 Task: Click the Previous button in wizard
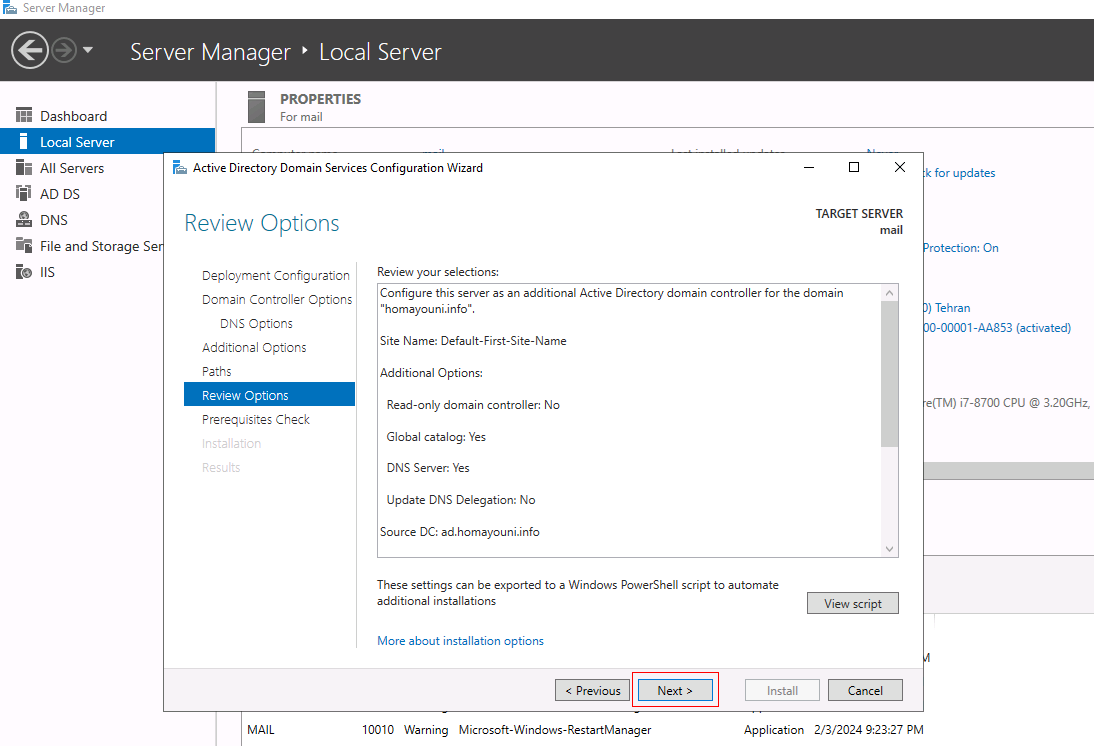(x=592, y=690)
